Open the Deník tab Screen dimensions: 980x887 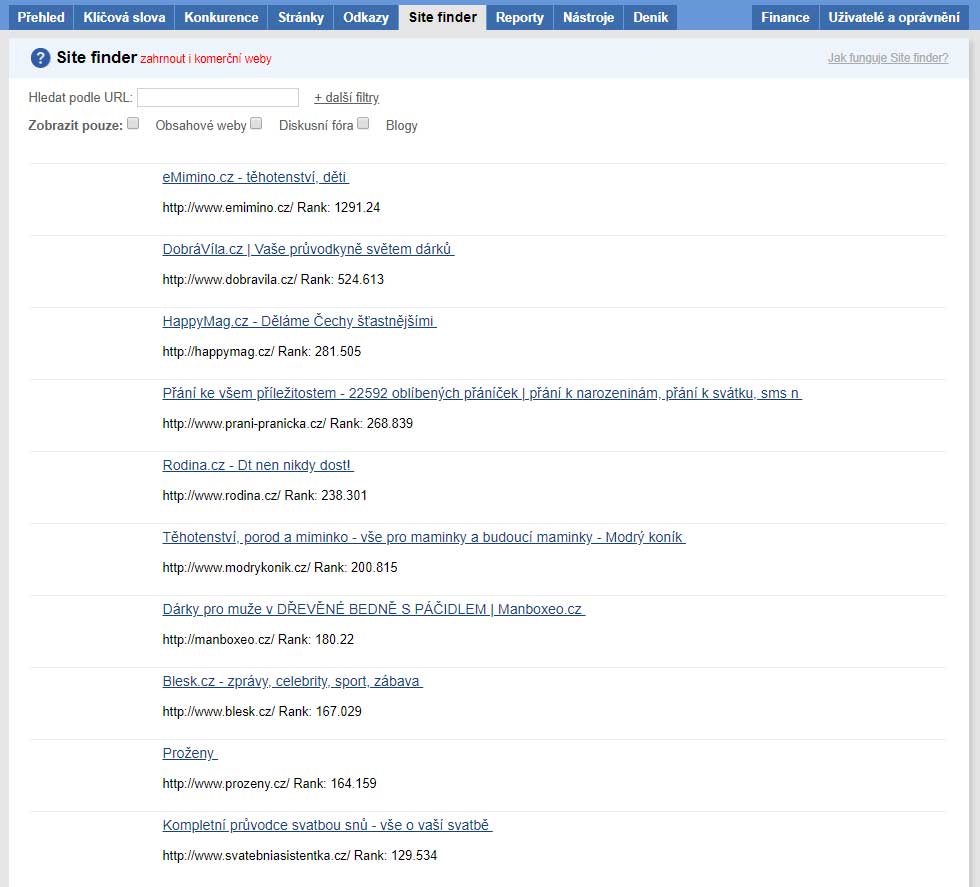651,17
